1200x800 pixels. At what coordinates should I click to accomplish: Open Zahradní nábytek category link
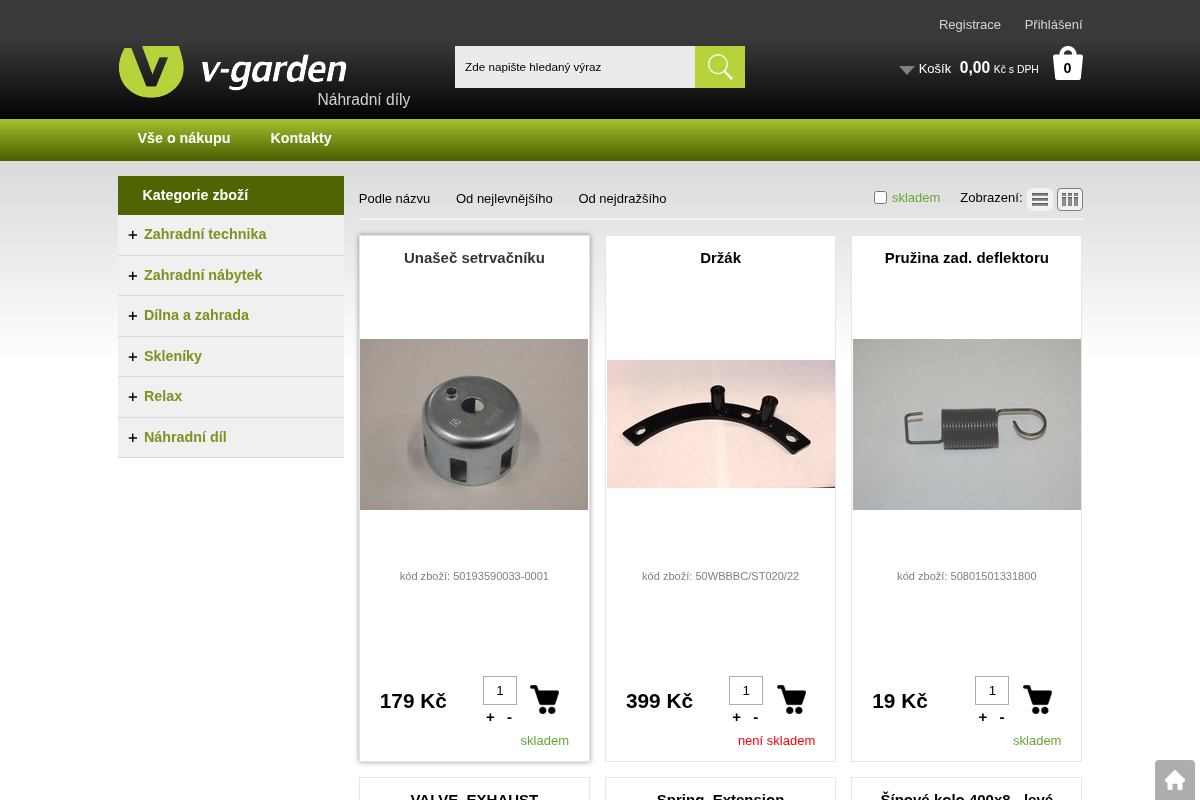pos(203,275)
